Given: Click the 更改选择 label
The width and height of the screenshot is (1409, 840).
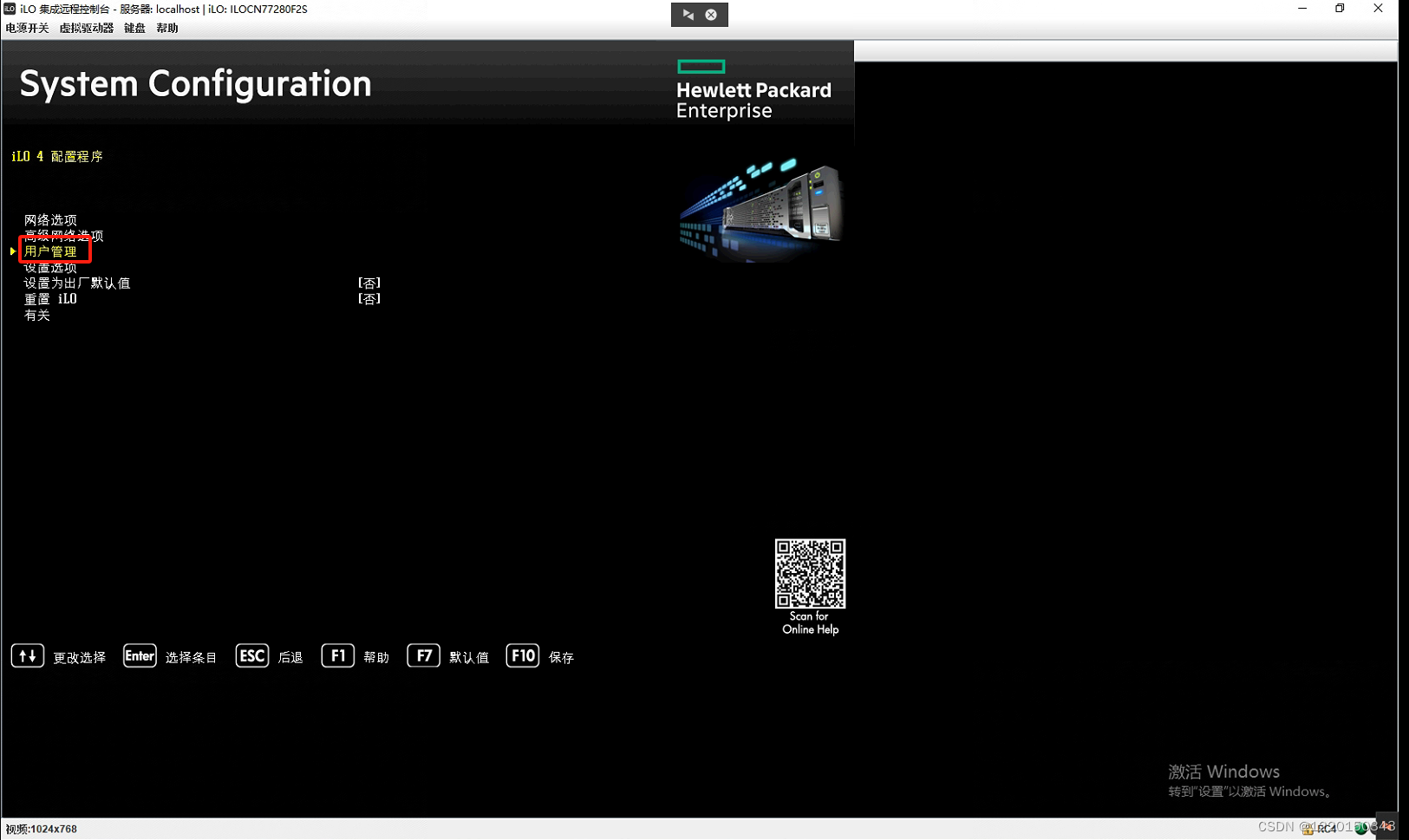Looking at the screenshot, I should [80, 658].
